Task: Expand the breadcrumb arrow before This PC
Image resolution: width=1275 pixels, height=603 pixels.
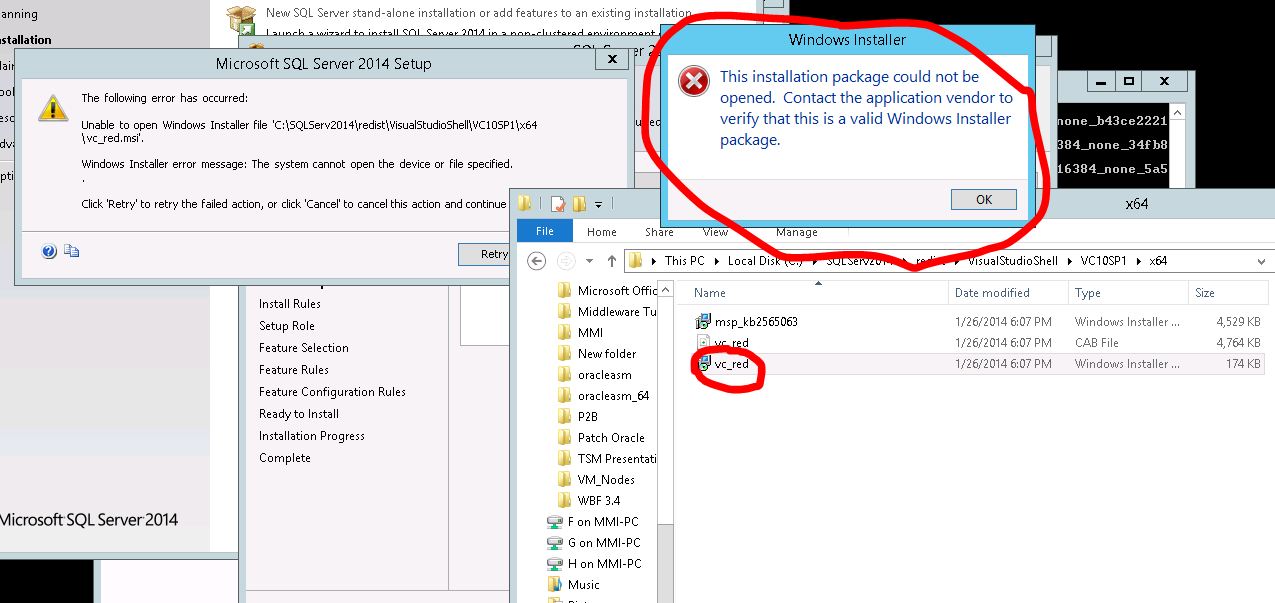Action: pos(654,261)
